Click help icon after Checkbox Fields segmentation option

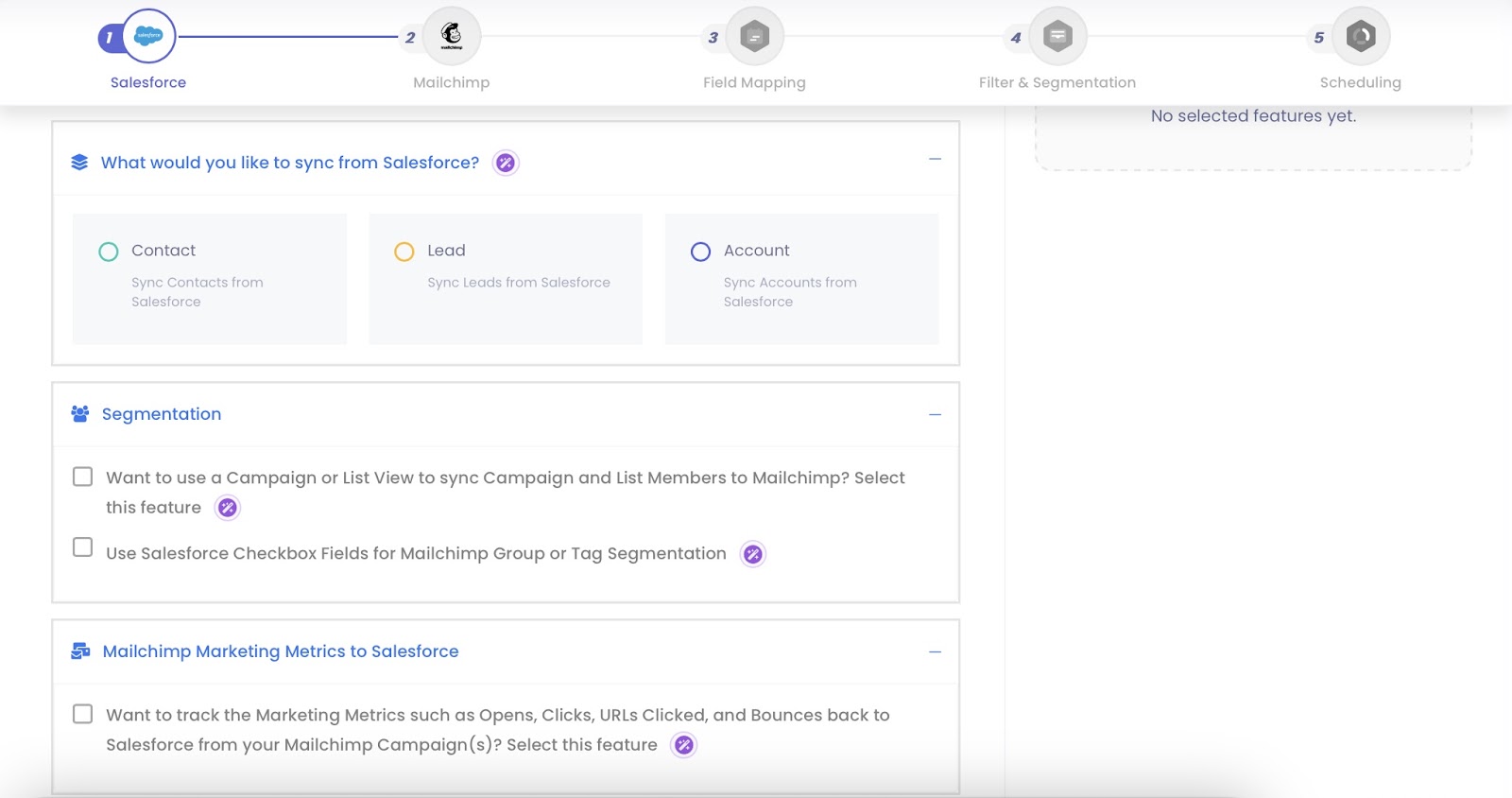752,554
